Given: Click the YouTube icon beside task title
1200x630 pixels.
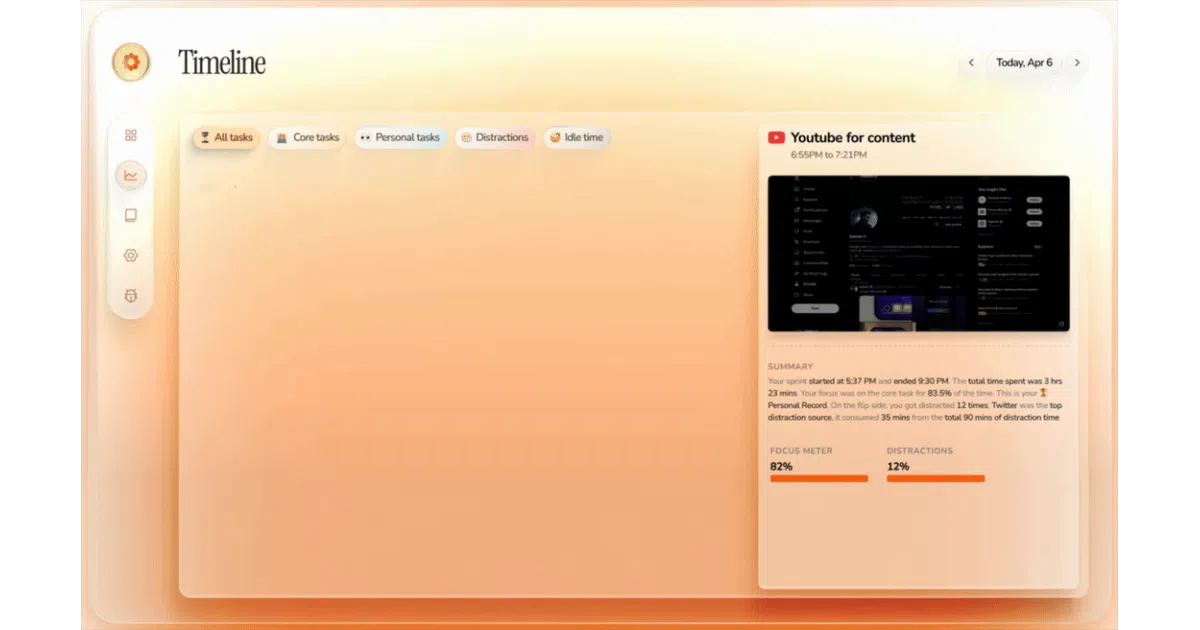Looking at the screenshot, I should [x=776, y=138].
